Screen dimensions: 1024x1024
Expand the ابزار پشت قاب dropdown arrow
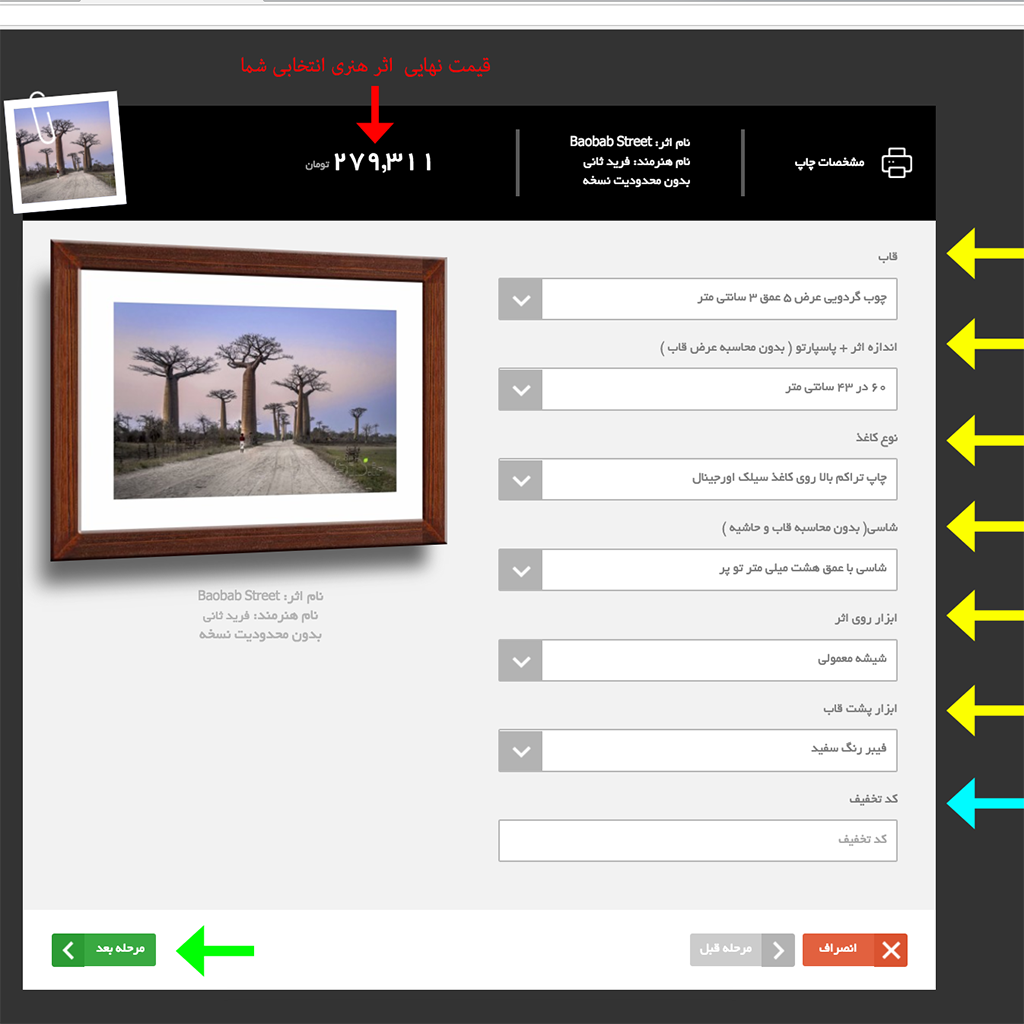(520, 750)
